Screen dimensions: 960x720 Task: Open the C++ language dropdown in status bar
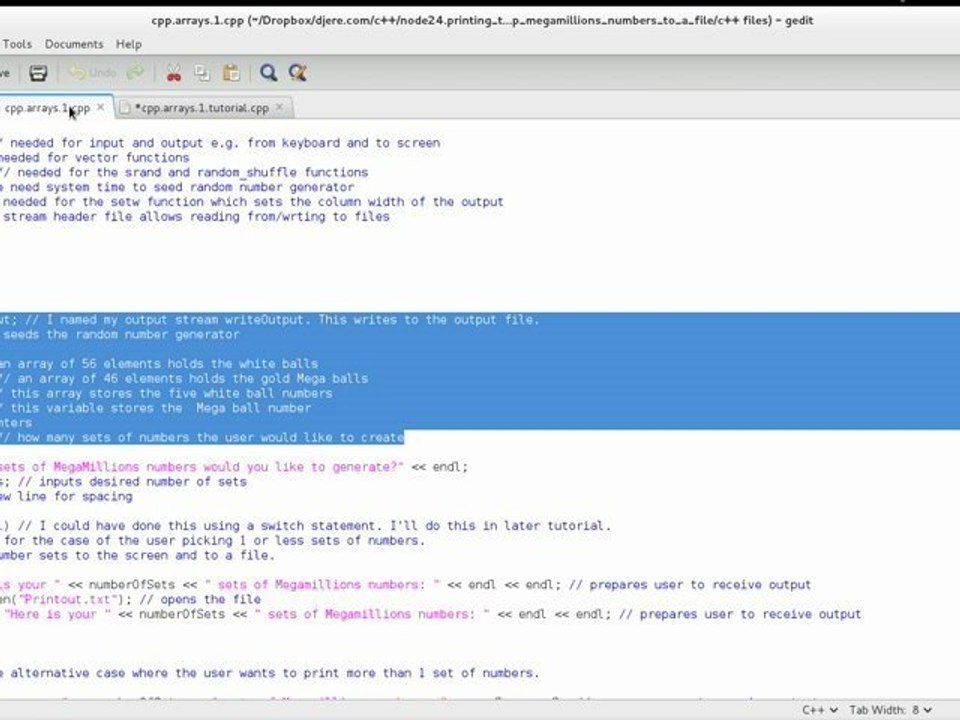tap(820, 710)
